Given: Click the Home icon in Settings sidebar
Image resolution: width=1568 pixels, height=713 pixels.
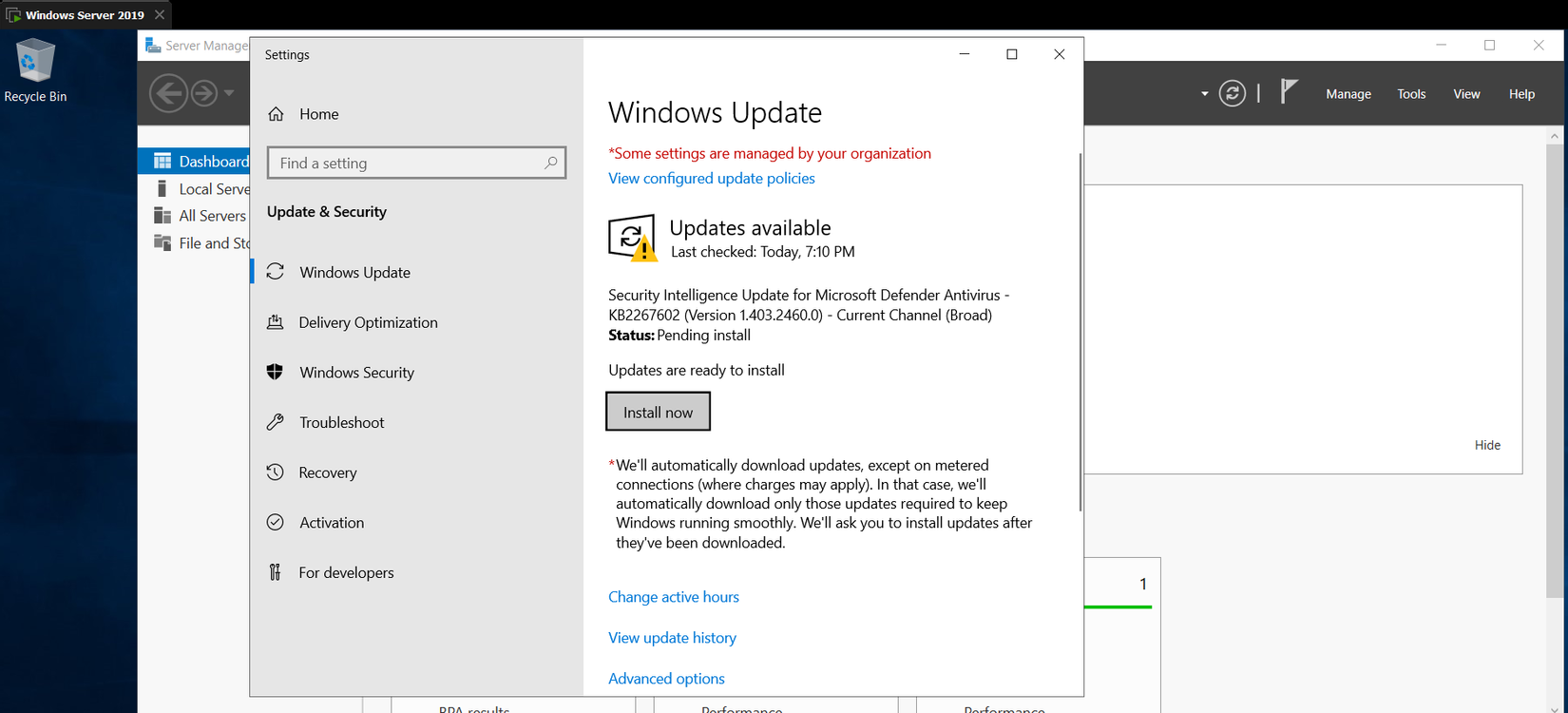Looking at the screenshot, I should click(x=276, y=114).
